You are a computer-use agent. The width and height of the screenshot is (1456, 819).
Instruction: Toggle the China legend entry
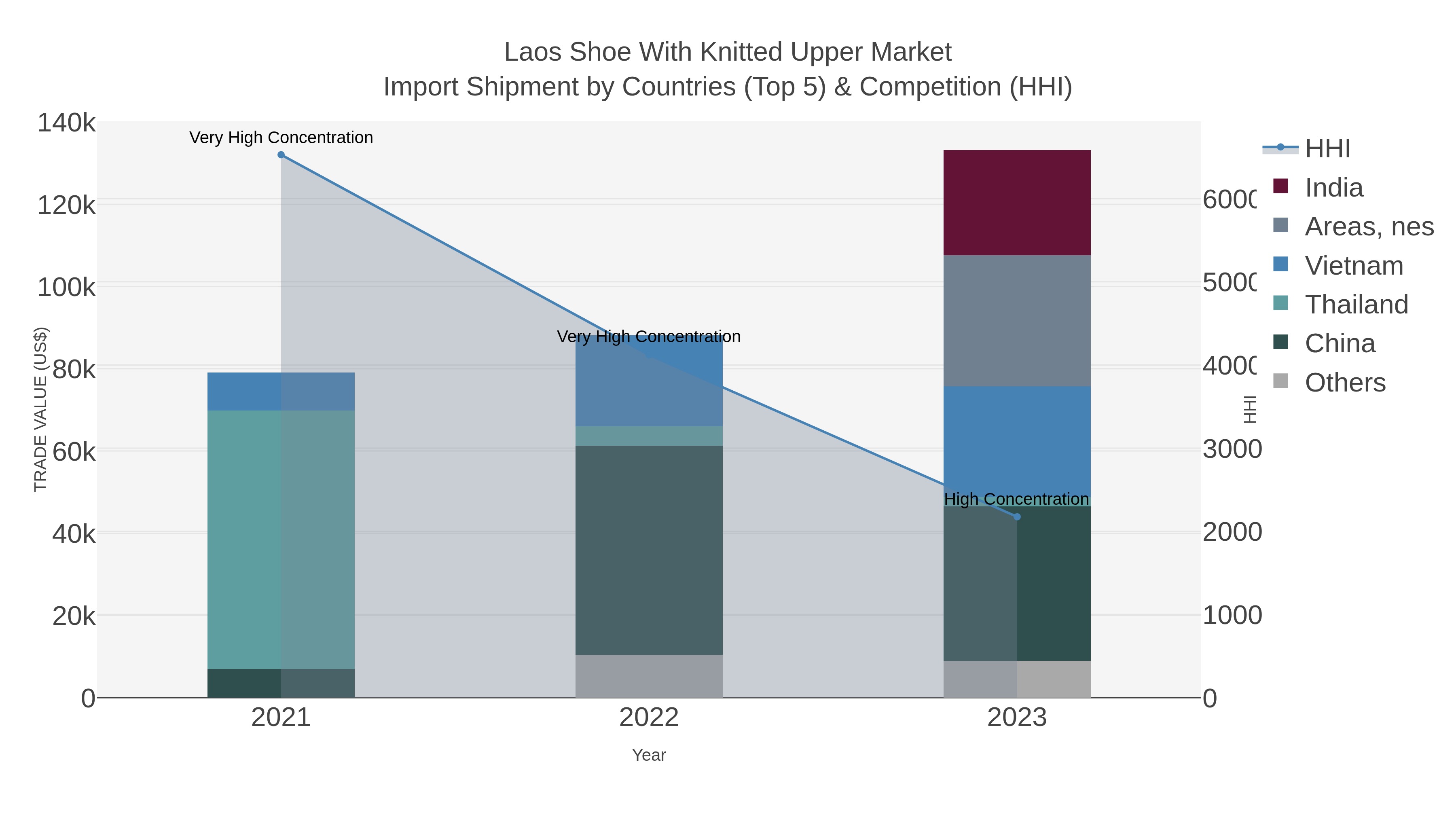click(x=1324, y=344)
